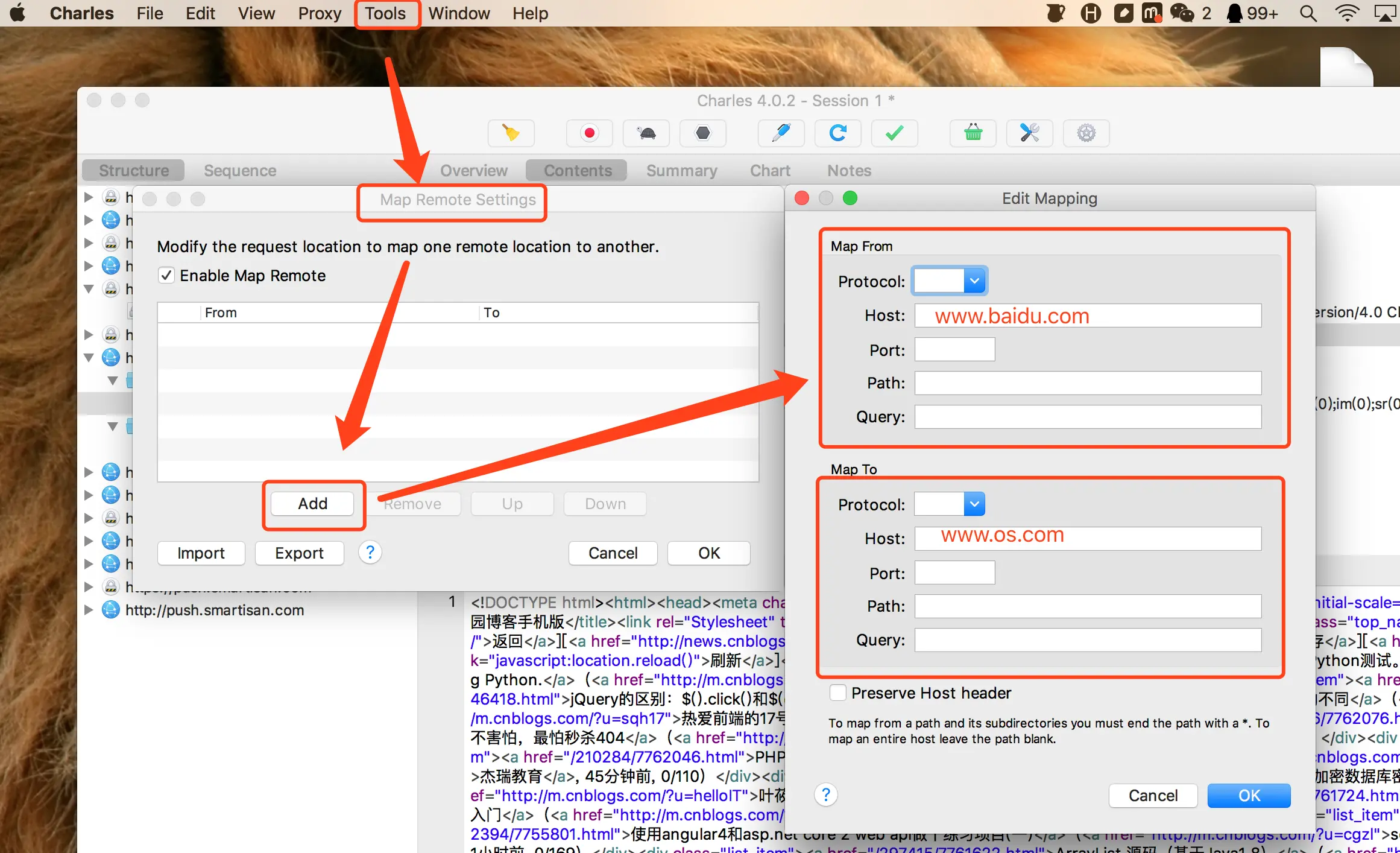Image resolution: width=1400 pixels, height=853 pixels.
Task: Open Spotlight search in menu bar
Action: point(1308,13)
